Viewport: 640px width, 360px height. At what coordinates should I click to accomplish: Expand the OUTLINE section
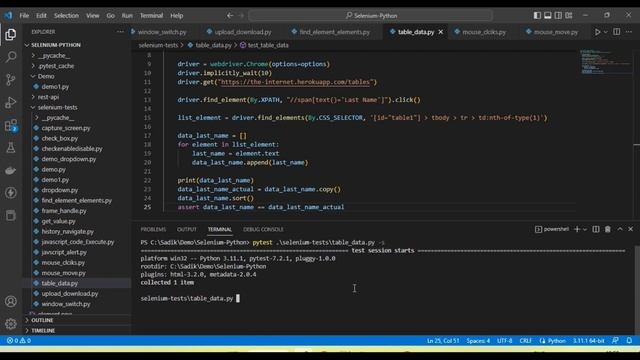click(42, 320)
